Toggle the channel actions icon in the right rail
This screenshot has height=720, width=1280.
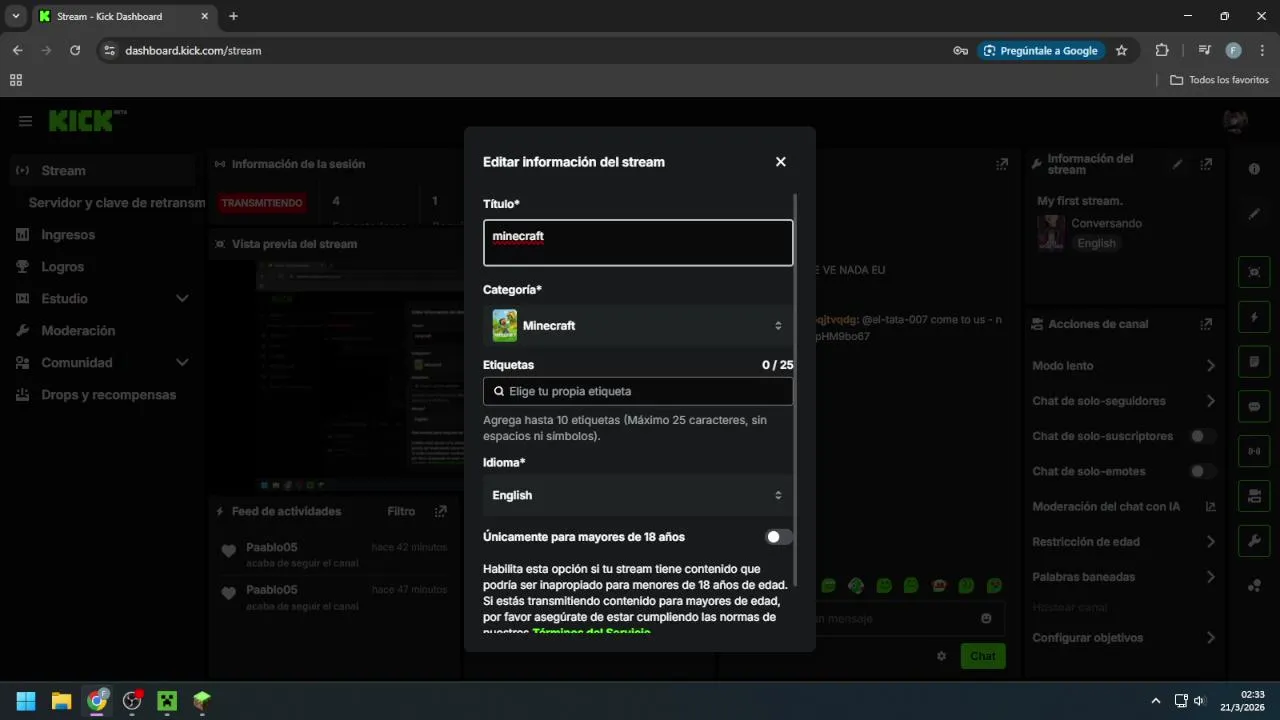[1254, 497]
